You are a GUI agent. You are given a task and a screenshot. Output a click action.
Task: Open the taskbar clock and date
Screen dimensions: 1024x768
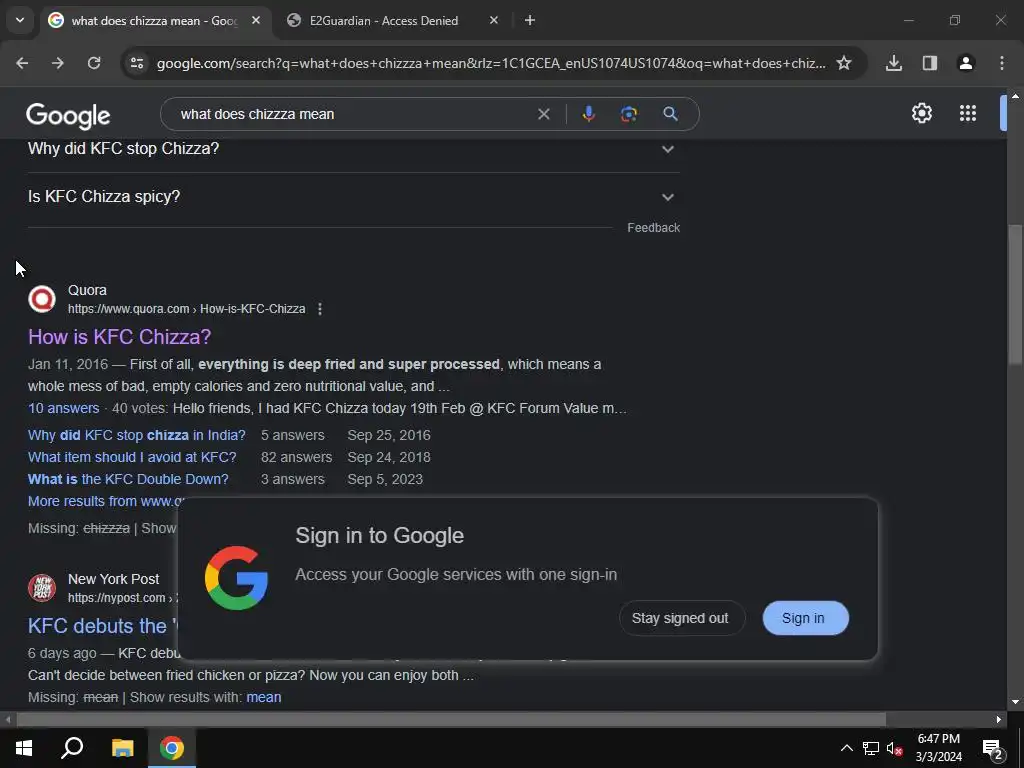(x=938, y=748)
